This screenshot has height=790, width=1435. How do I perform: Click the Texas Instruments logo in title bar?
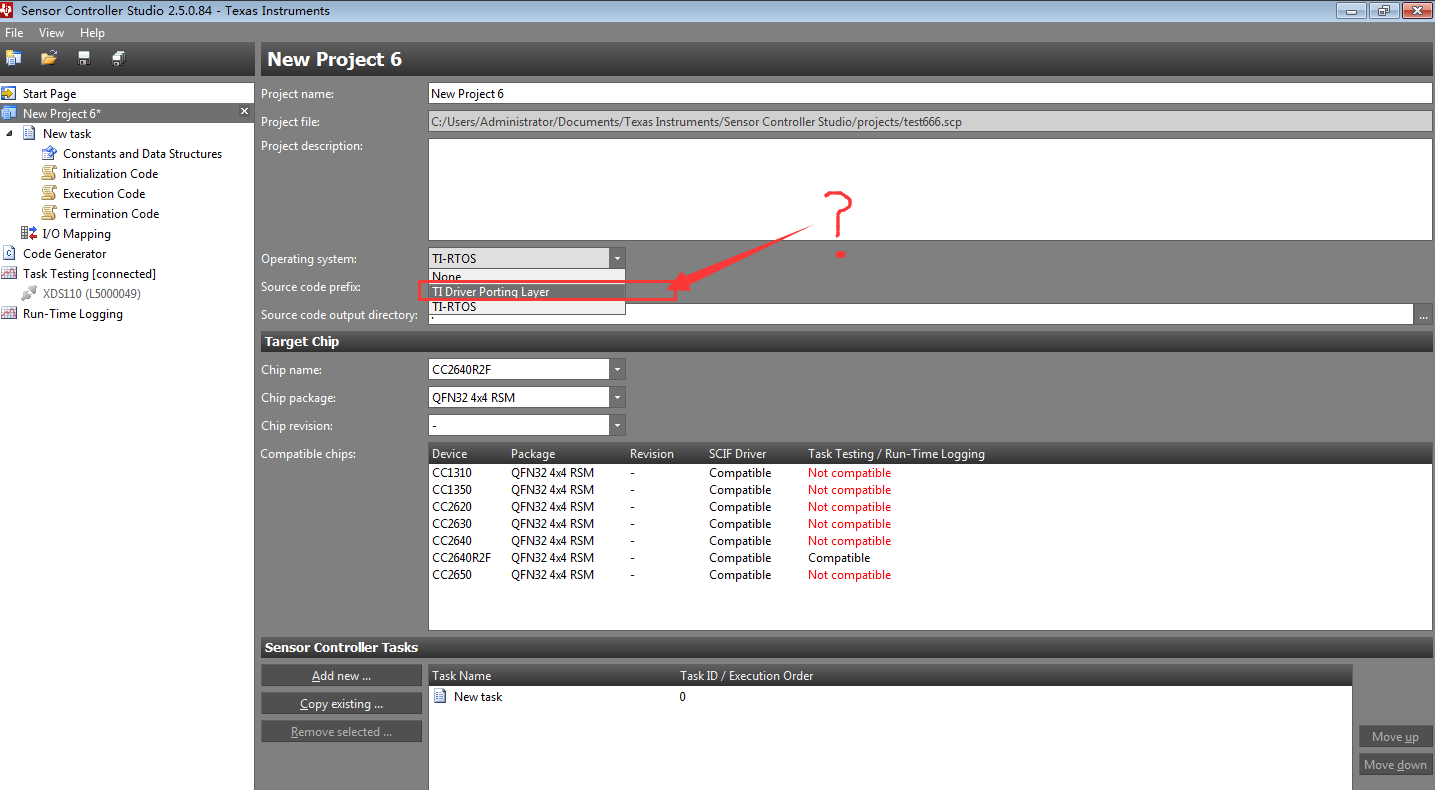[x=8, y=10]
